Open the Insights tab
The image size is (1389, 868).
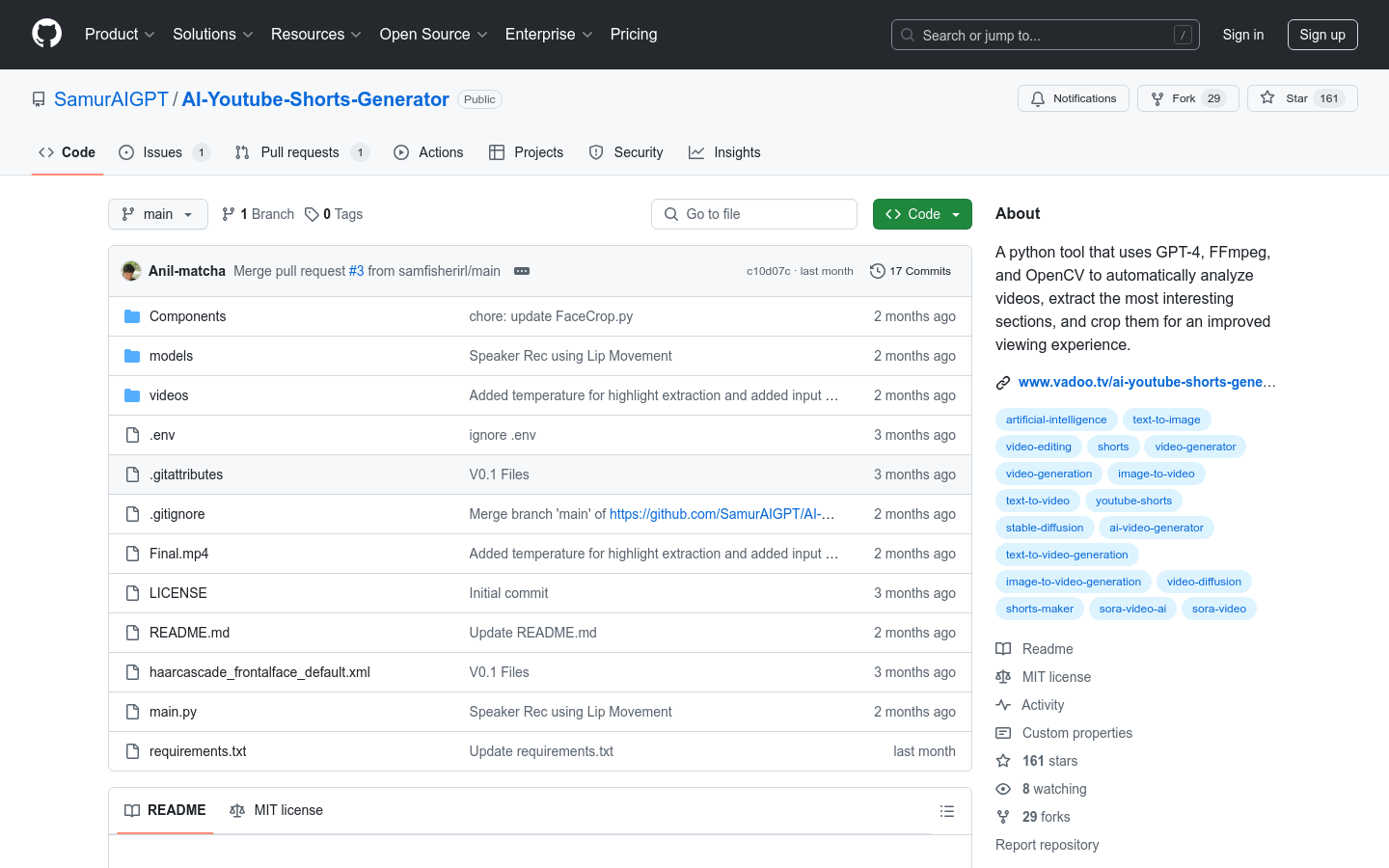click(724, 152)
